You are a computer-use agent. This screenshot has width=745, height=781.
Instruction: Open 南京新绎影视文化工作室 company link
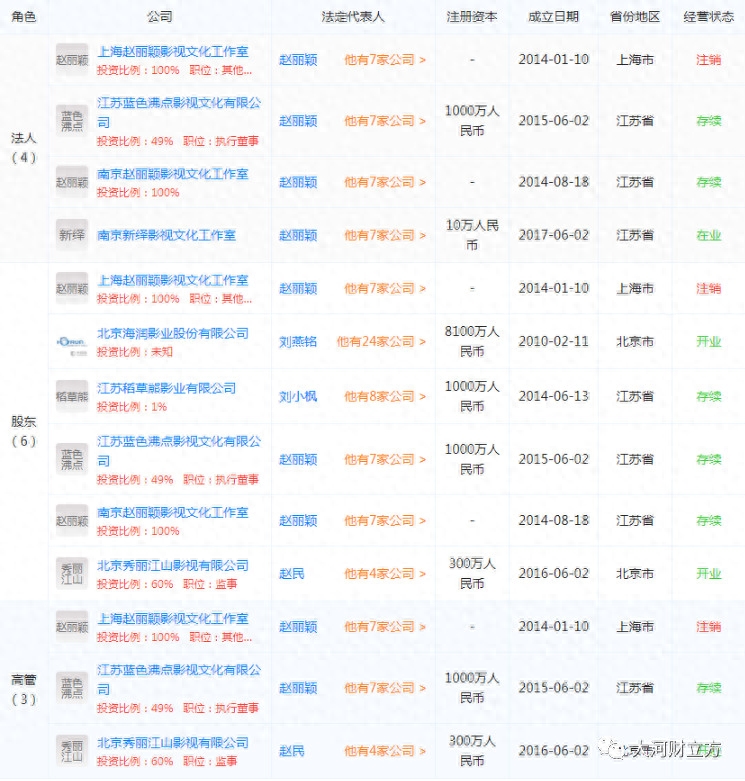166,236
